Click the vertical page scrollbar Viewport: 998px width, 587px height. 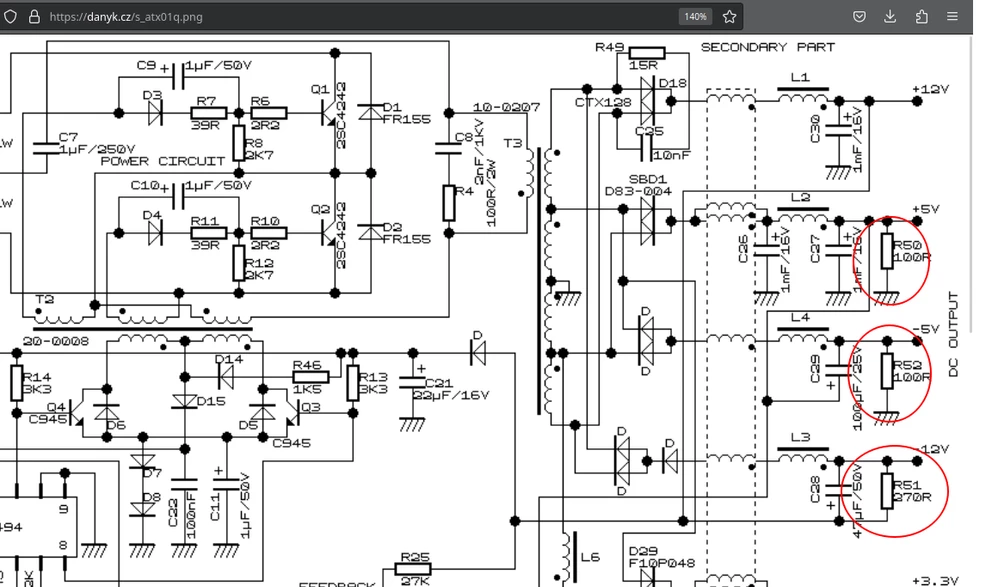tap(971, 185)
